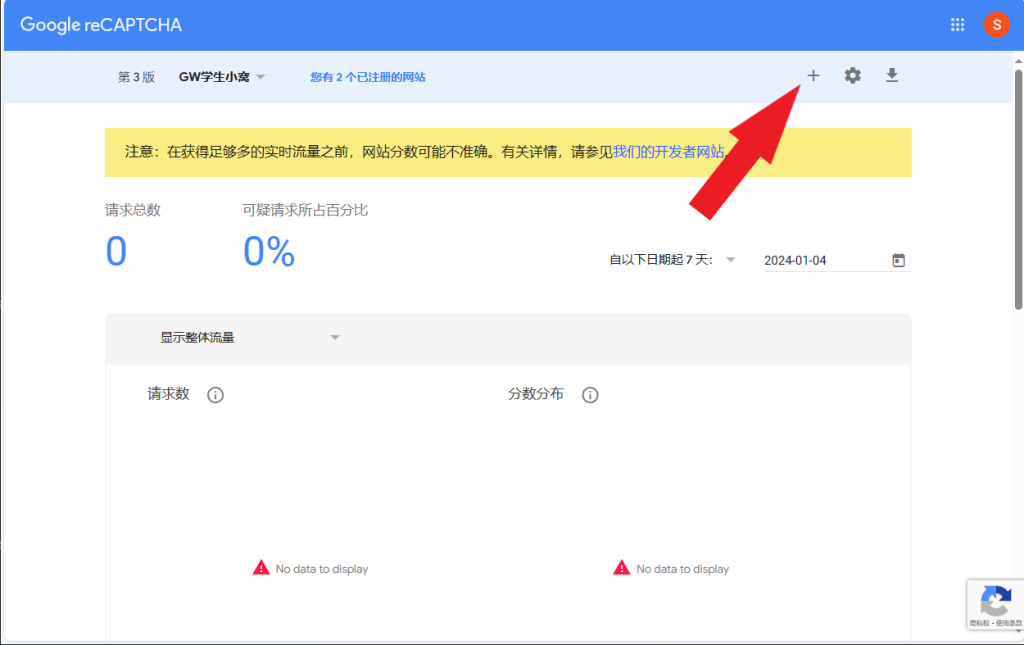The image size is (1024, 645).
Task: Click the vertical page scrollbar
Action: point(1018,189)
